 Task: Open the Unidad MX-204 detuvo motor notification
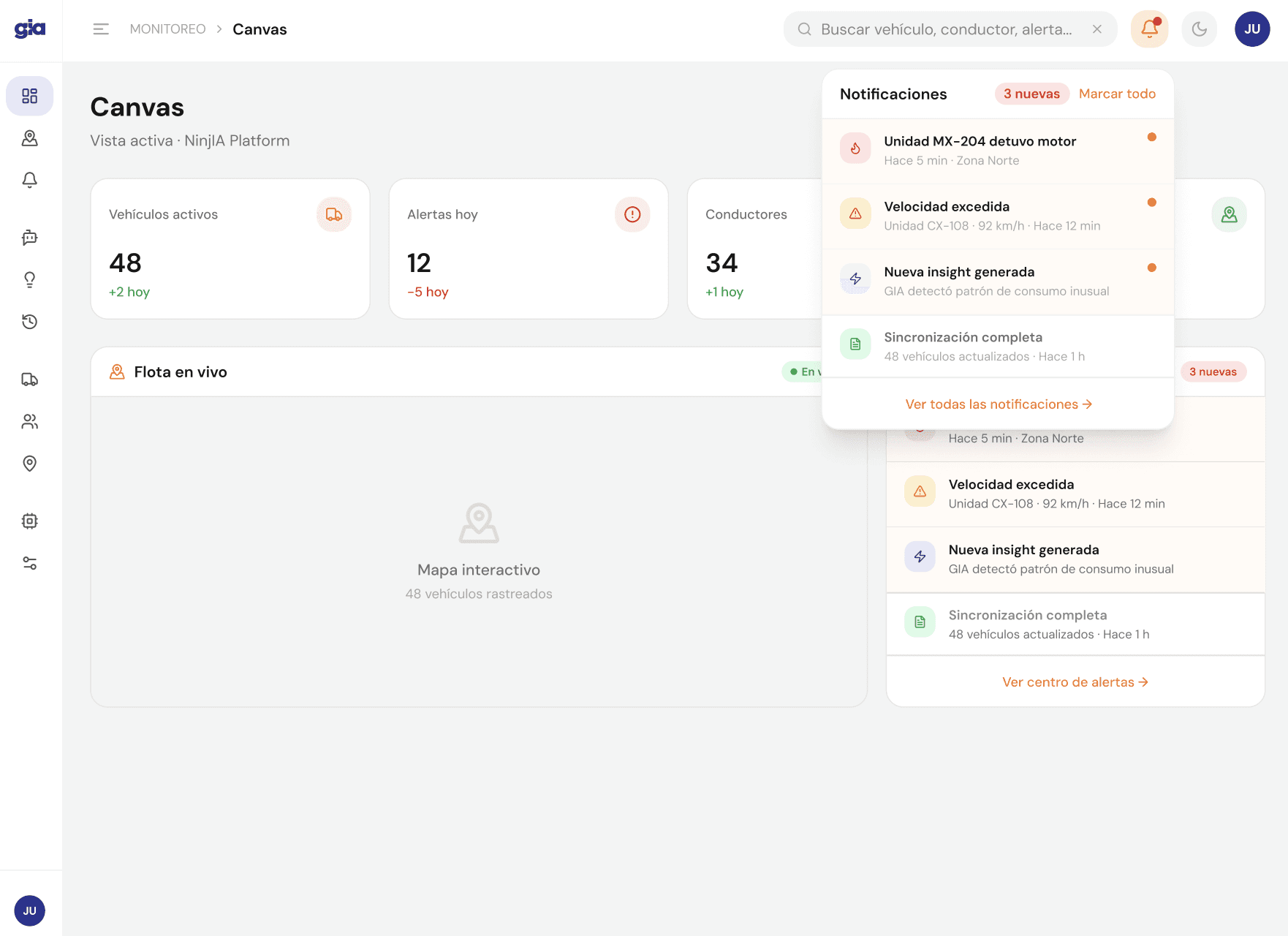998,151
